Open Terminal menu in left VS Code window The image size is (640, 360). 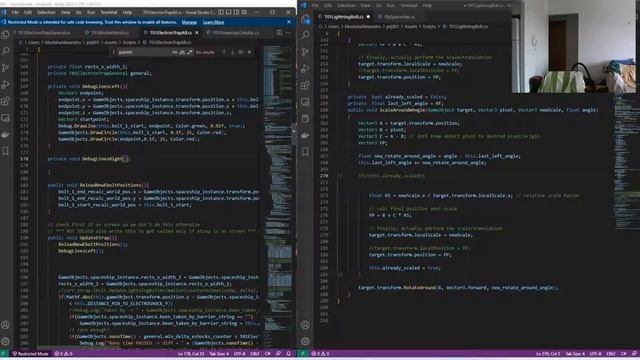click(x=109, y=12)
